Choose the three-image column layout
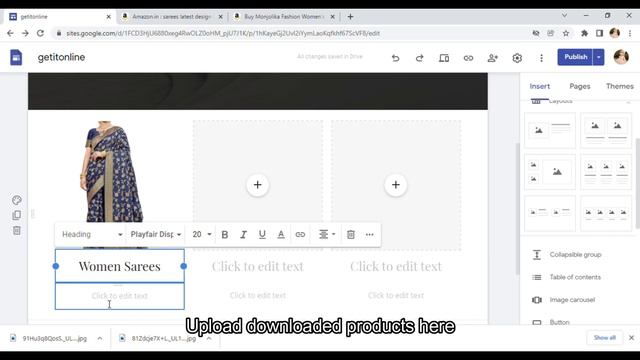 coord(606,172)
